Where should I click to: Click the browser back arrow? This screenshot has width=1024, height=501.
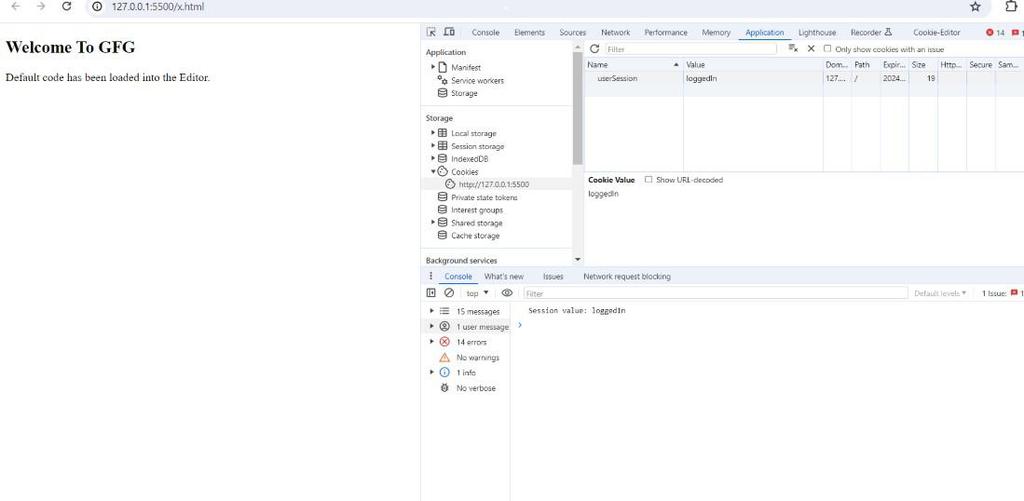click(16, 7)
